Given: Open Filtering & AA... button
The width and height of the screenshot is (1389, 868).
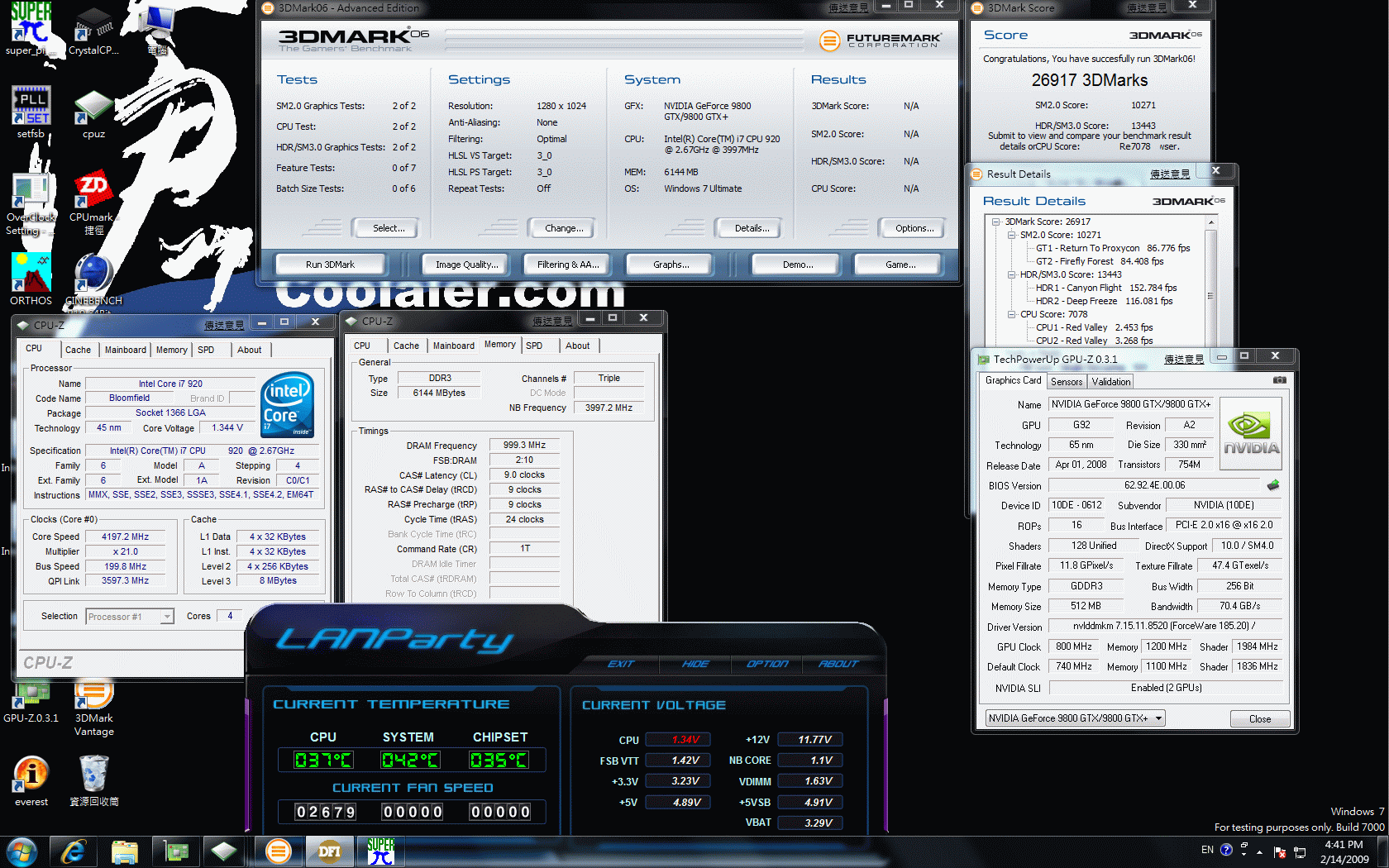Looking at the screenshot, I should coord(567,265).
